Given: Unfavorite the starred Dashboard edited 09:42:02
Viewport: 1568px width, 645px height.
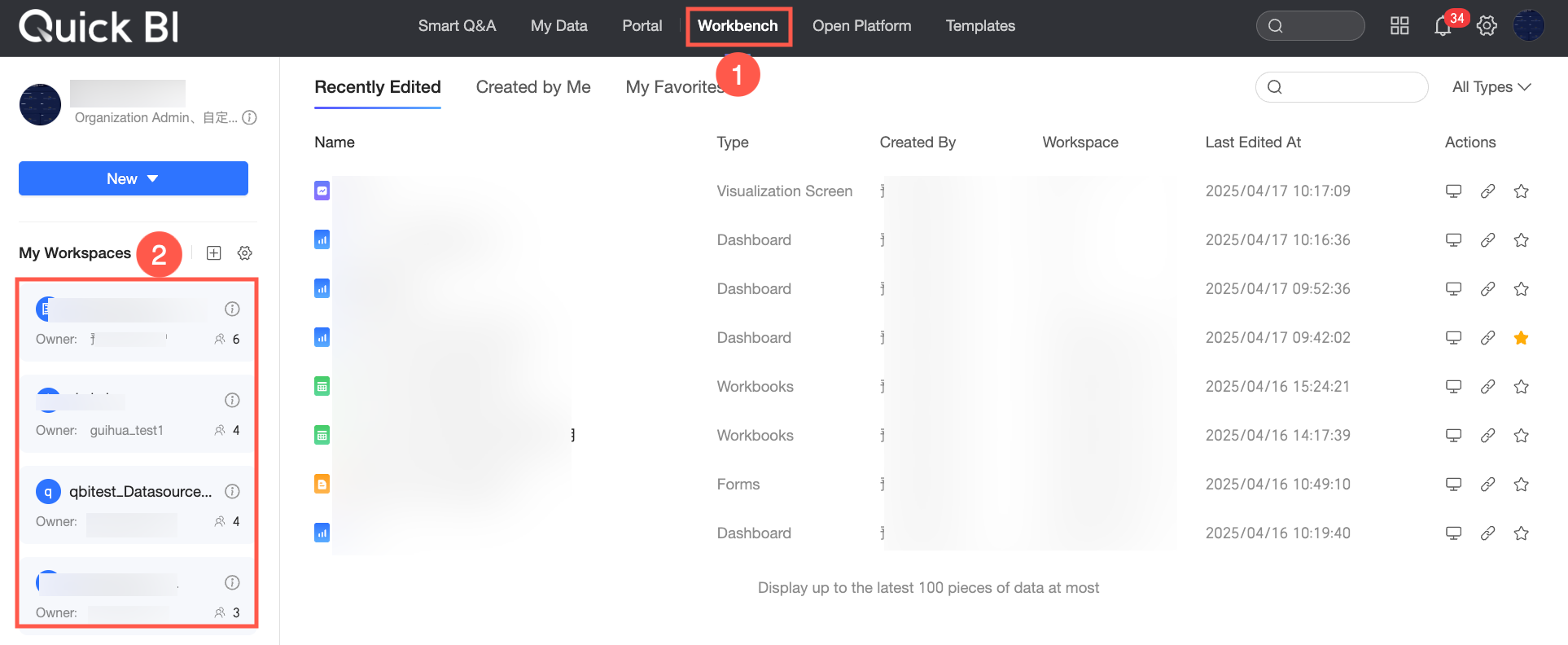Looking at the screenshot, I should (1521, 338).
